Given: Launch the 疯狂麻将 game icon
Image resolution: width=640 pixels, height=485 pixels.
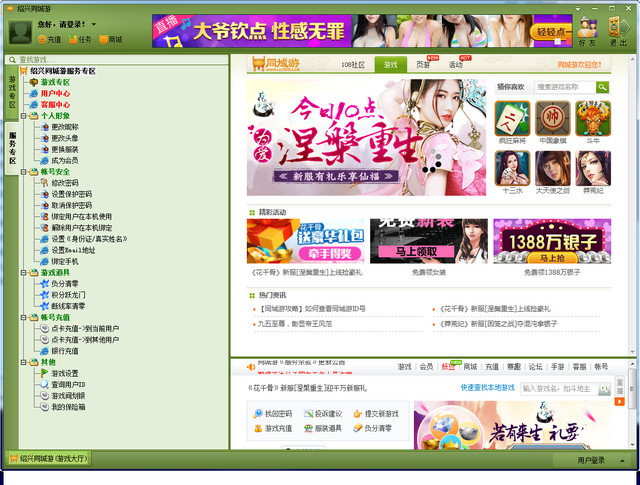Looking at the screenshot, I should [x=512, y=119].
